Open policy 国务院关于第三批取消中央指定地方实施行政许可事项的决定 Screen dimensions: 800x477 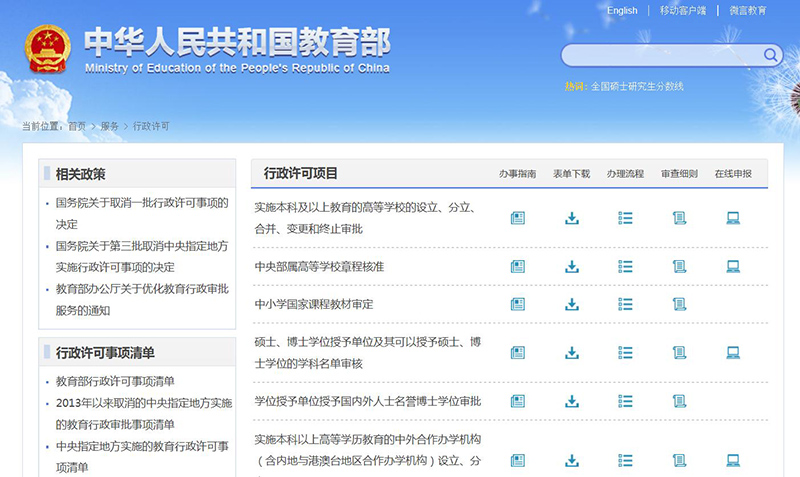(142, 257)
